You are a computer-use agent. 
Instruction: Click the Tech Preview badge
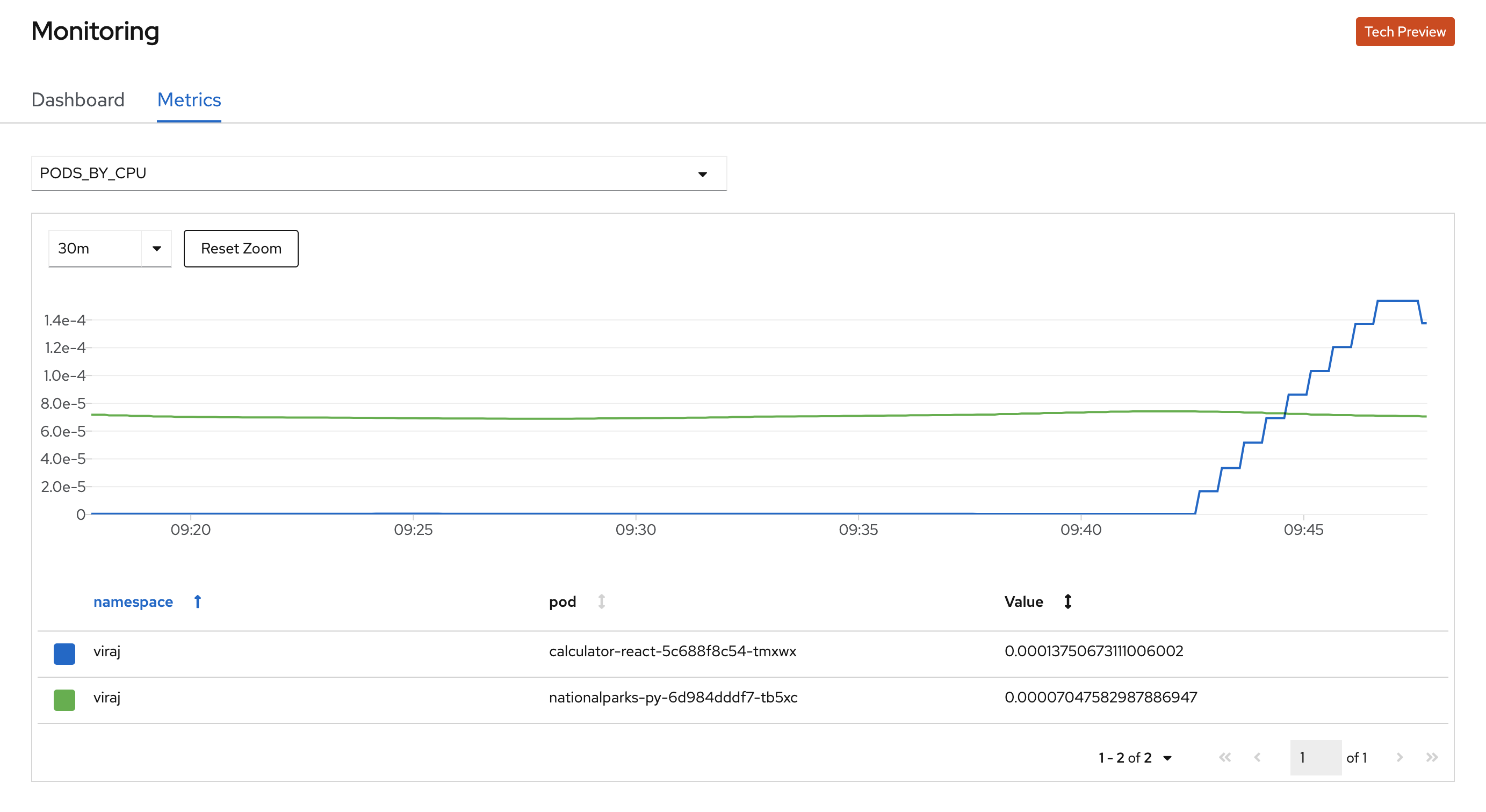coord(1404,32)
